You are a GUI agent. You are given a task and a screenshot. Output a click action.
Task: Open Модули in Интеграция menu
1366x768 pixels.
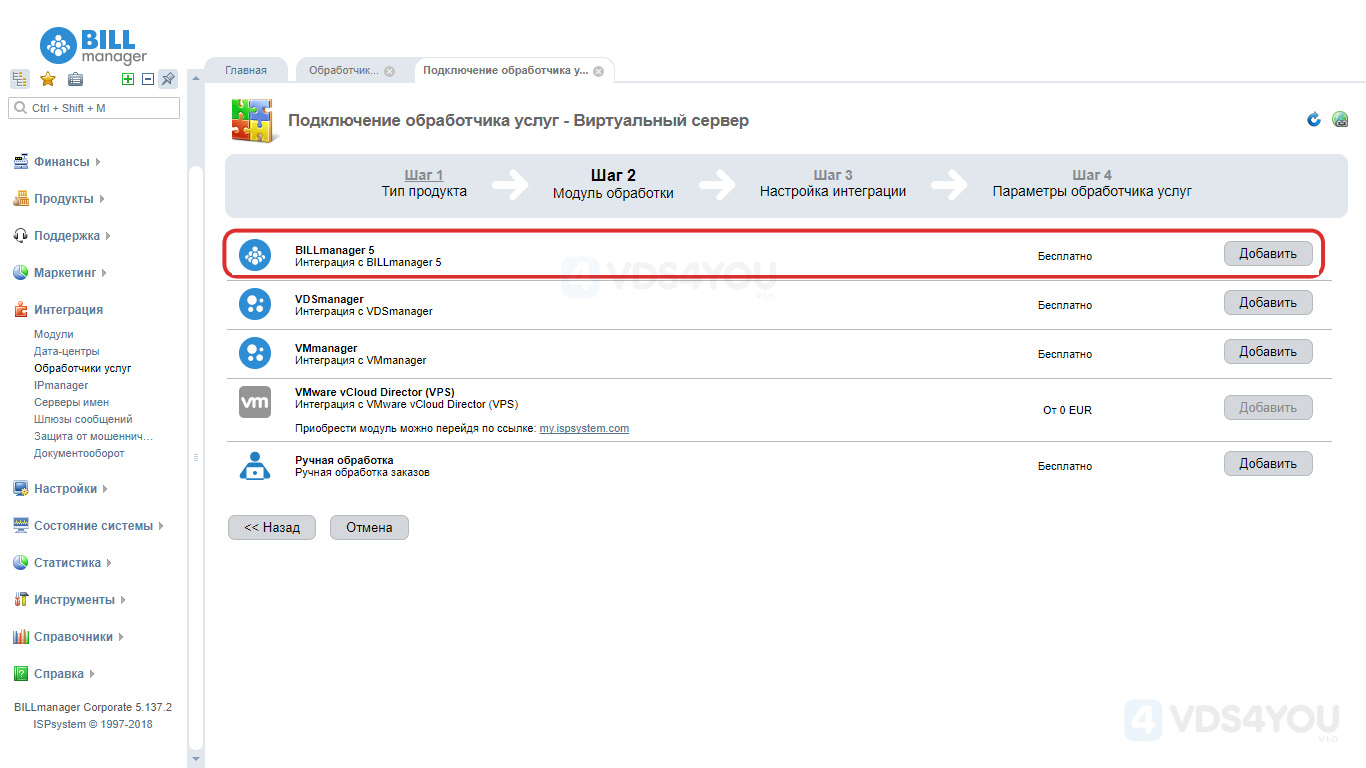click(x=54, y=334)
